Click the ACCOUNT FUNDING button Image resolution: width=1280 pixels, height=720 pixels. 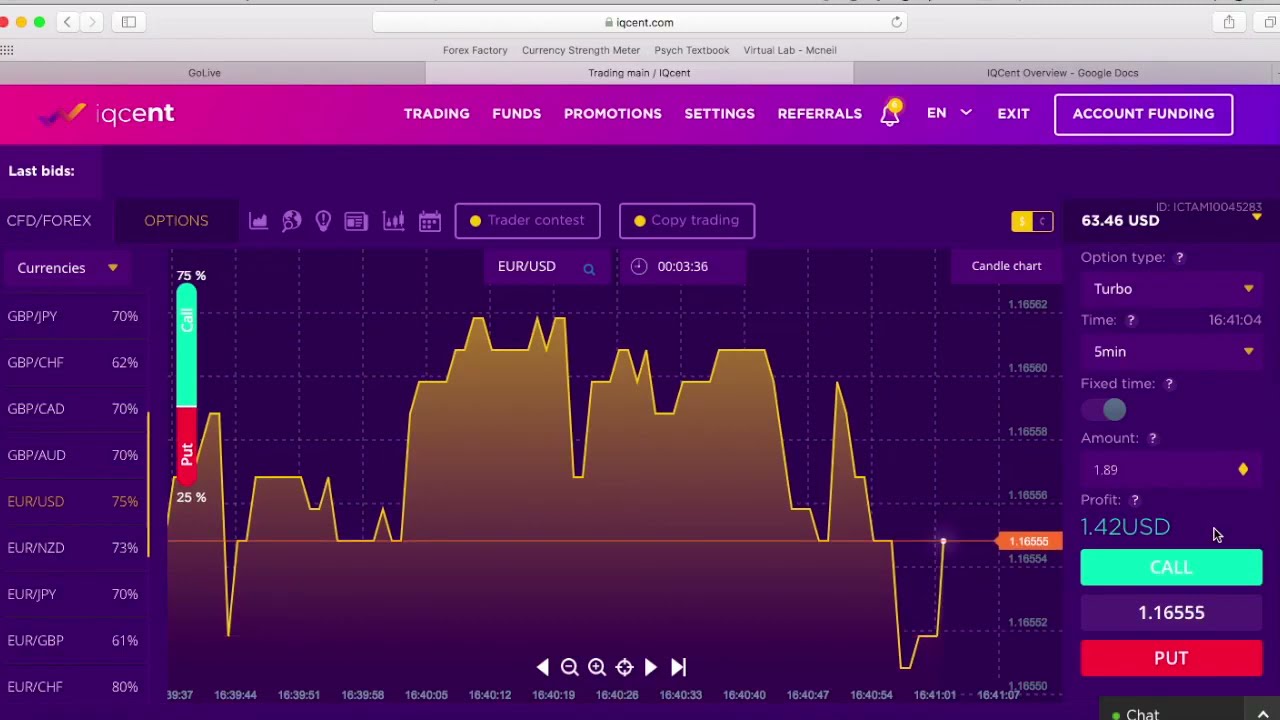coord(1143,114)
